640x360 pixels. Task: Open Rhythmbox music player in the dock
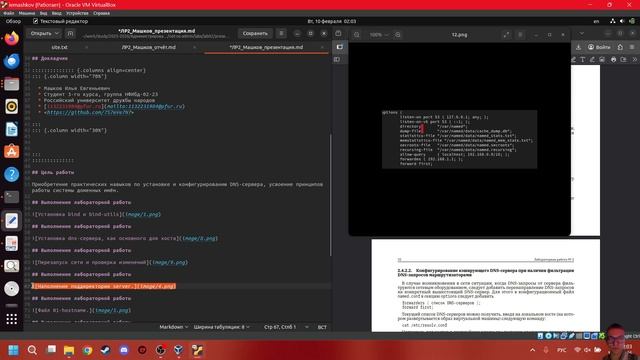(11, 107)
